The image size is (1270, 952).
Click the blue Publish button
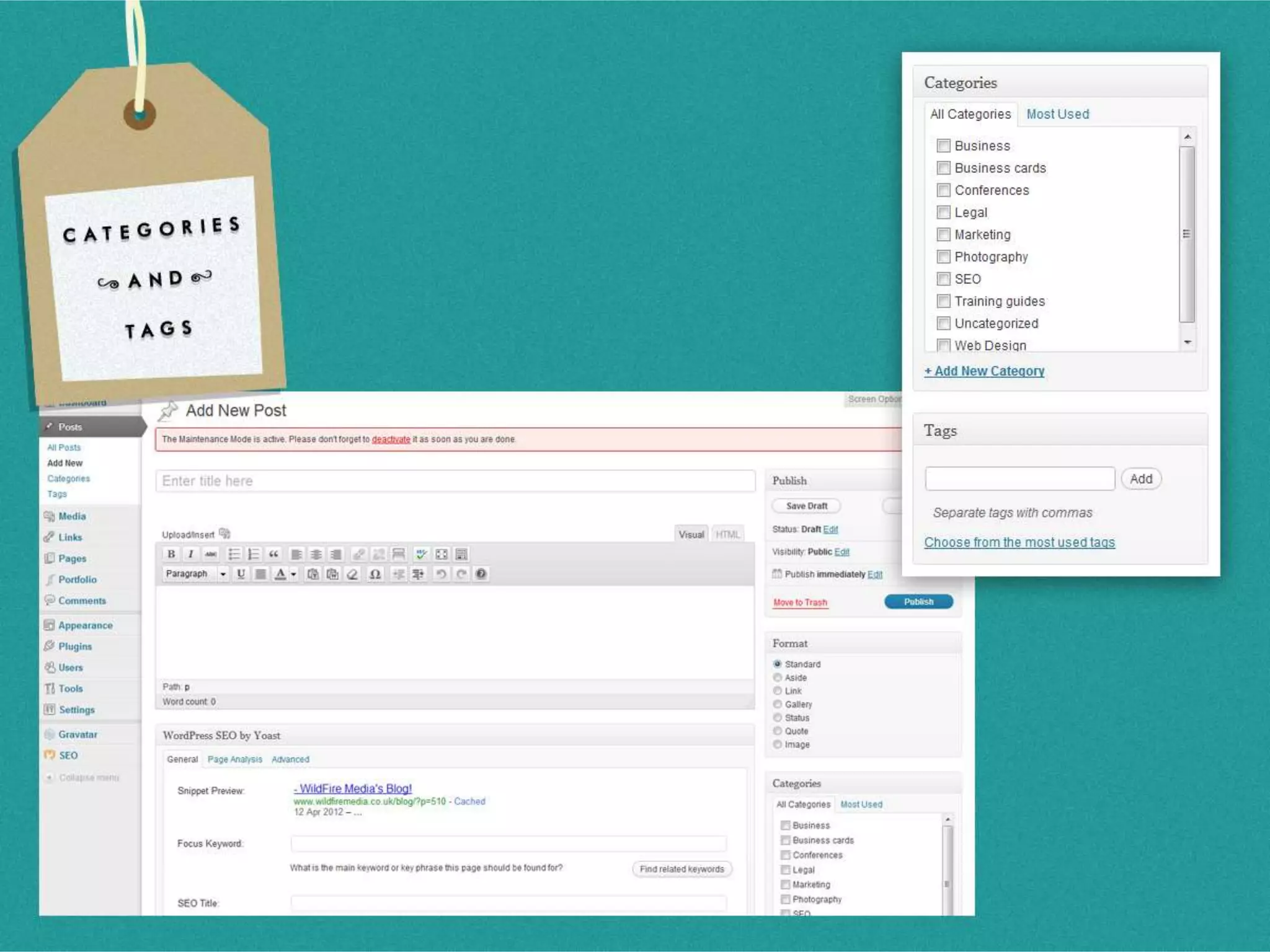[918, 602]
